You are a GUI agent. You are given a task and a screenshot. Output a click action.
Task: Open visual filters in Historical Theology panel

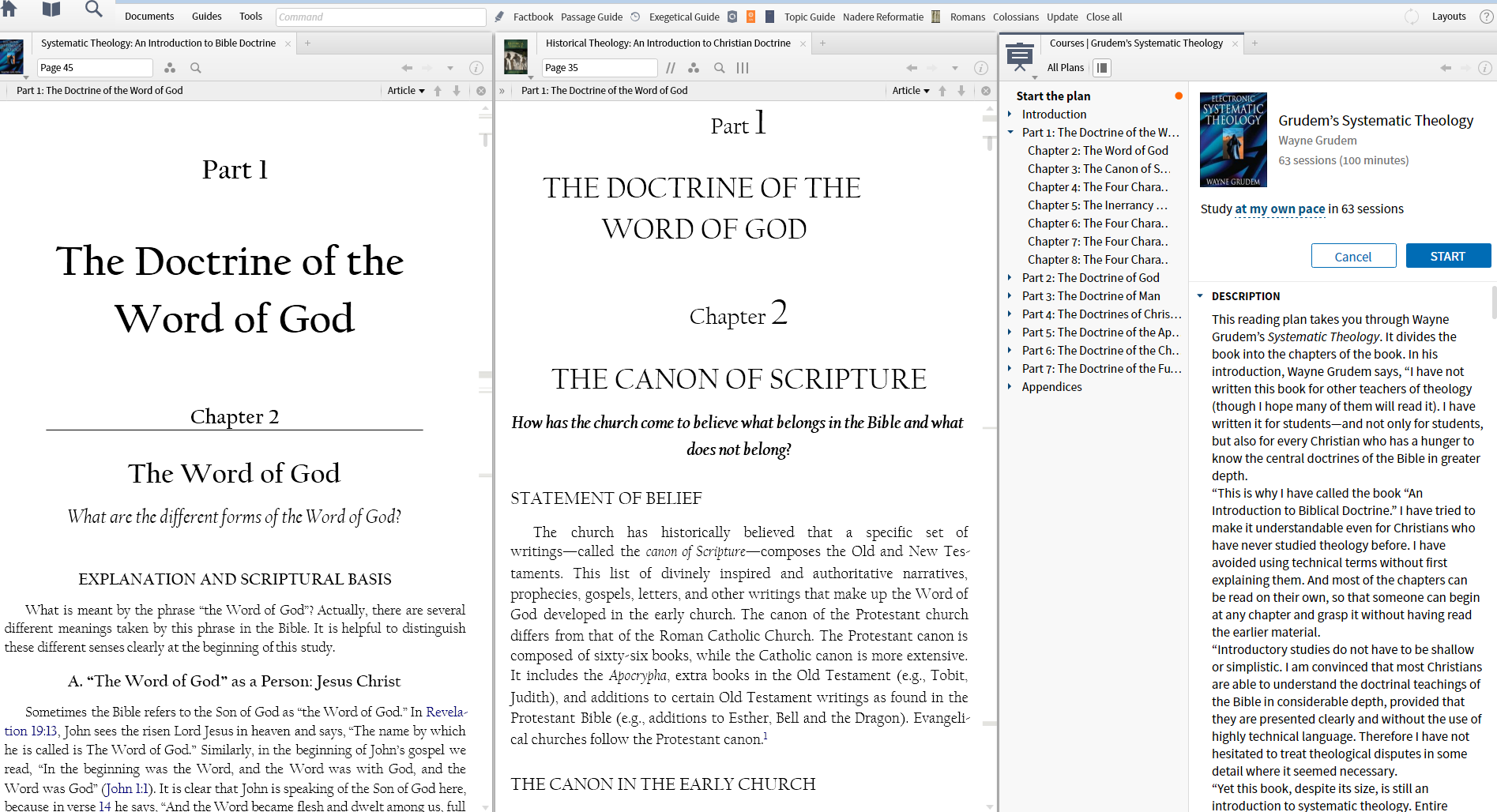click(x=694, y=68)
